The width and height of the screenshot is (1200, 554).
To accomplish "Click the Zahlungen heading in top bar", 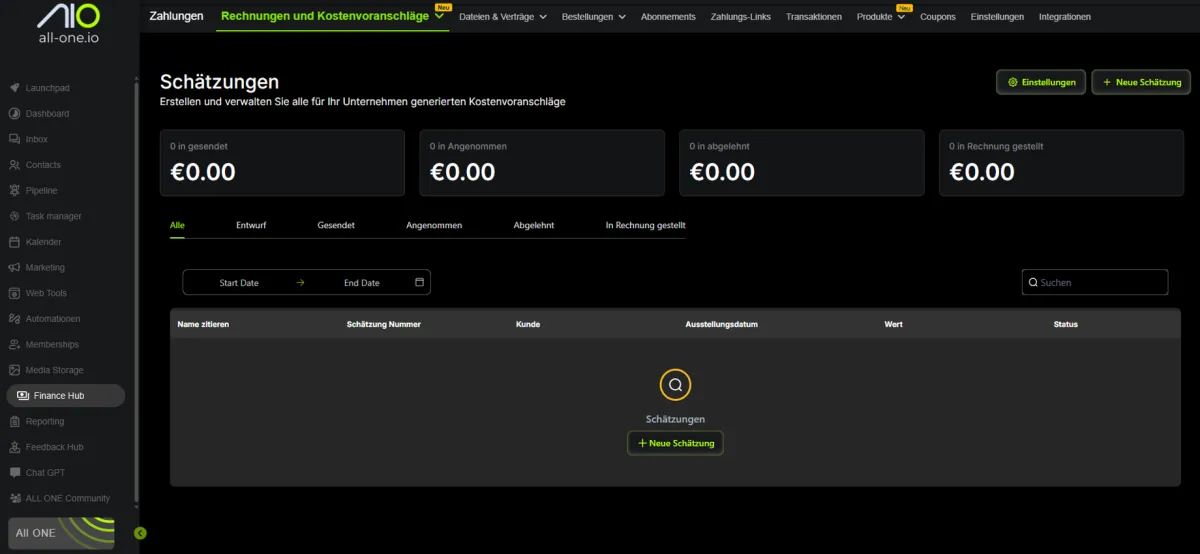I will [x=176, y=16].
